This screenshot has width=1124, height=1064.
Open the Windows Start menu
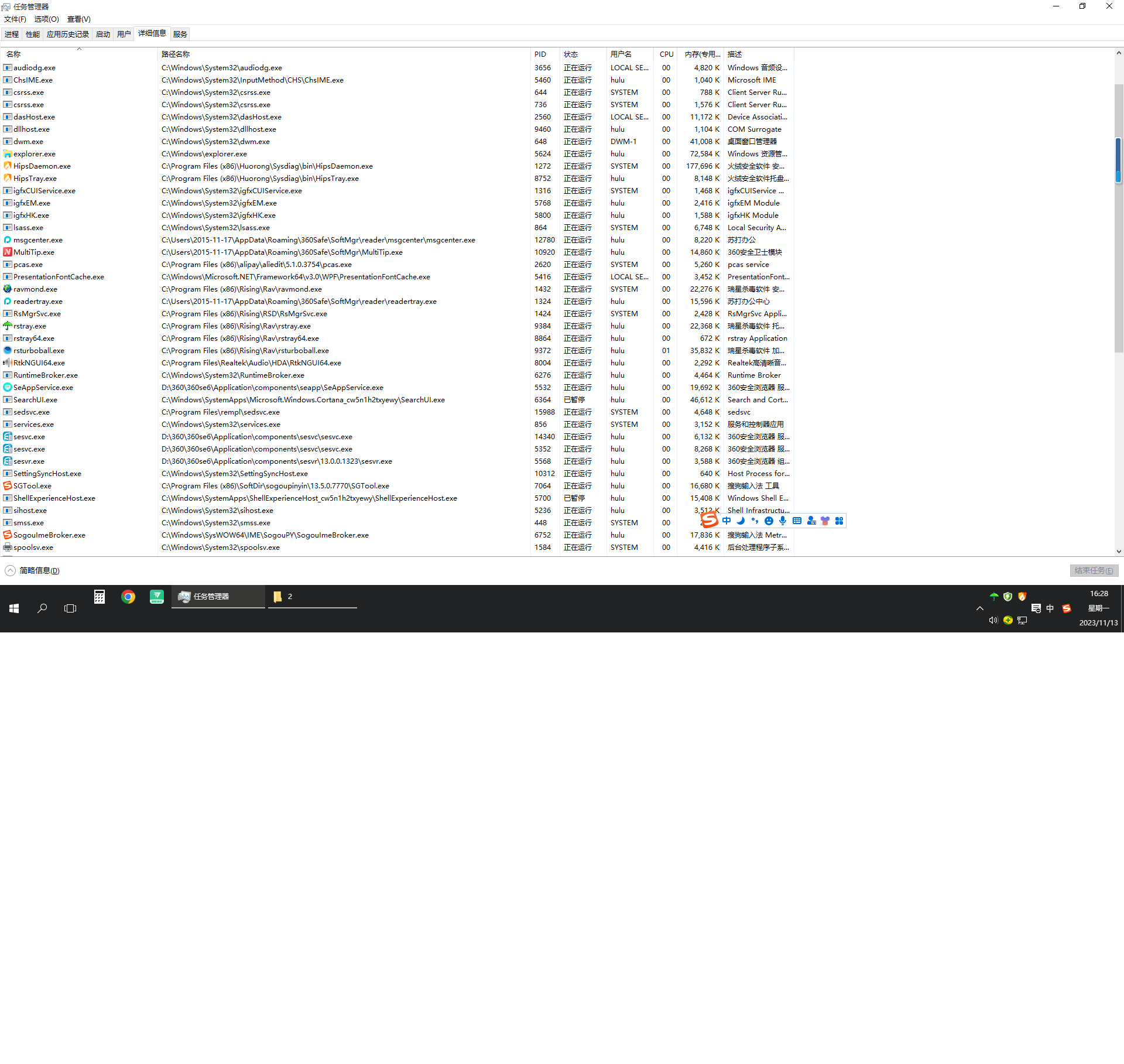coord(14,608)
